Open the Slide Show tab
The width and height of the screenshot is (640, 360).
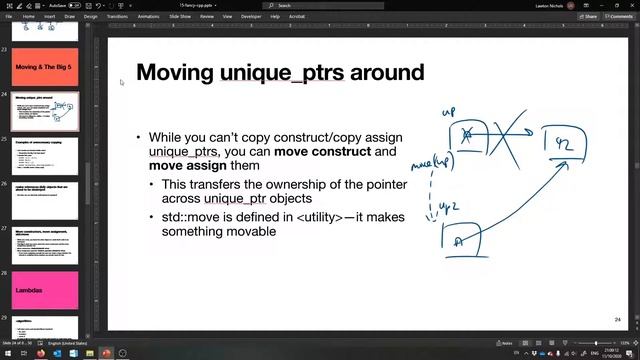point(180,17)
